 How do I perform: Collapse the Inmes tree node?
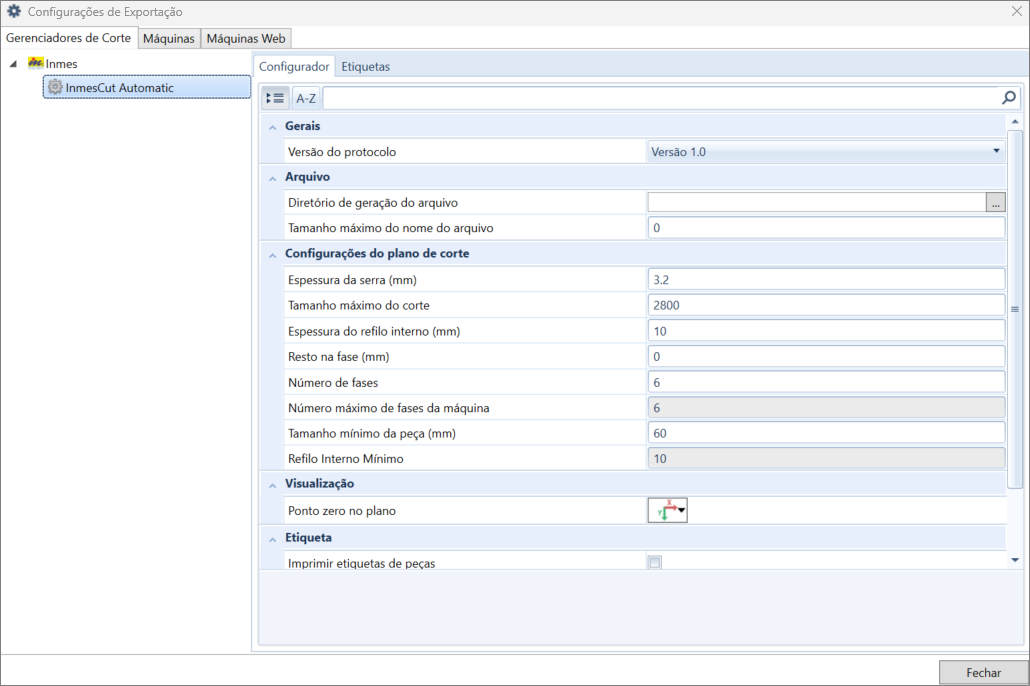pyautogui.click(x=13, y=64)
